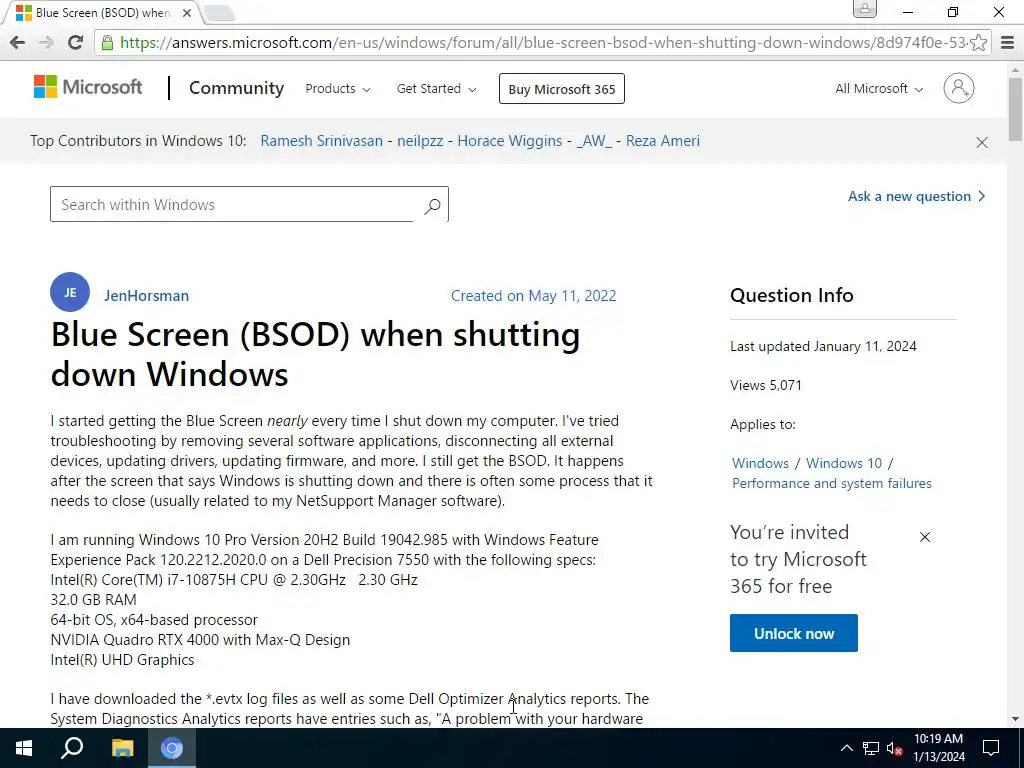Click the Microsoft logo
This screenshot has width=1024, height=768.
click(x=88, y=87)
